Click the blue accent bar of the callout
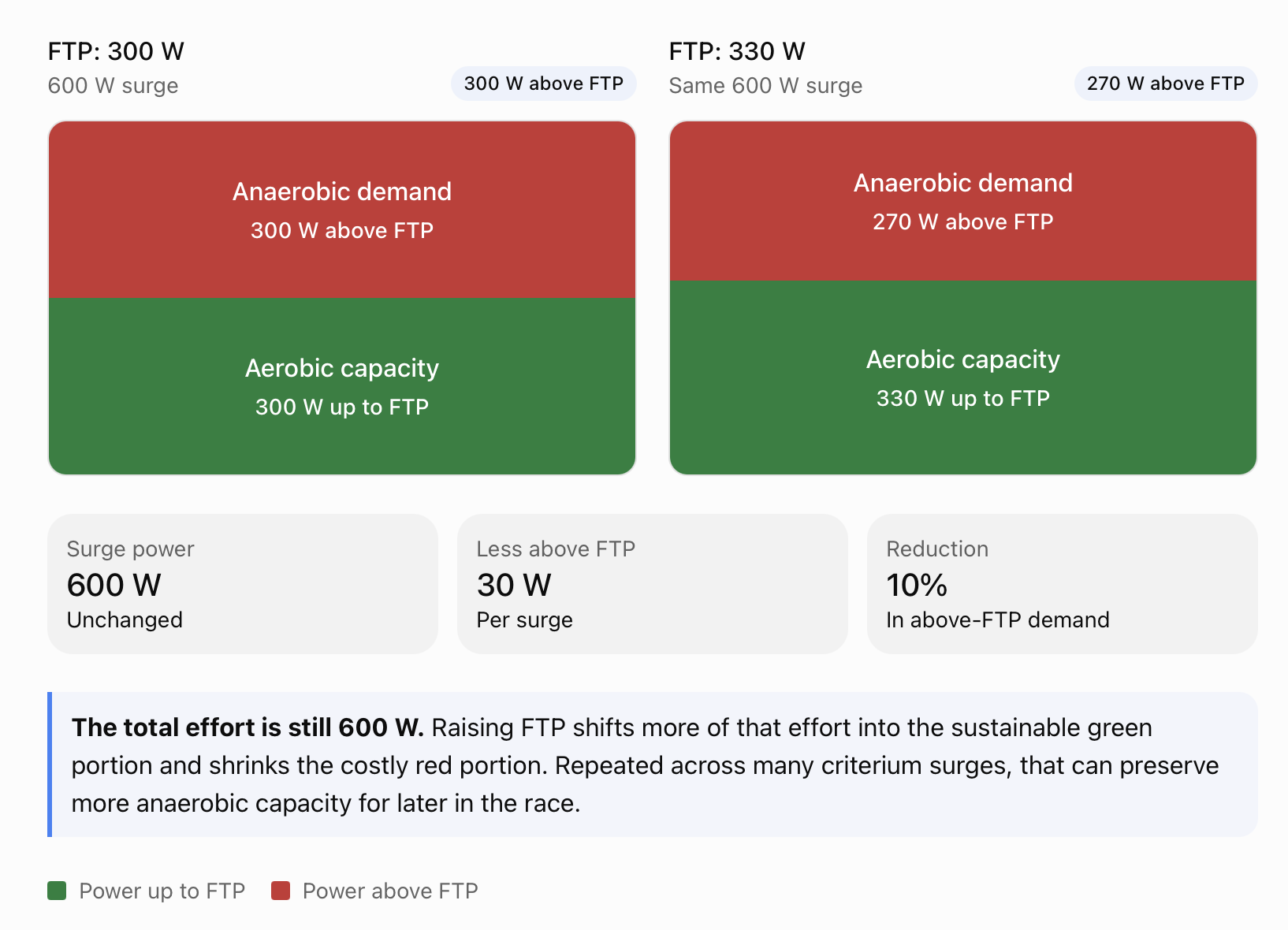 (50, 764)
